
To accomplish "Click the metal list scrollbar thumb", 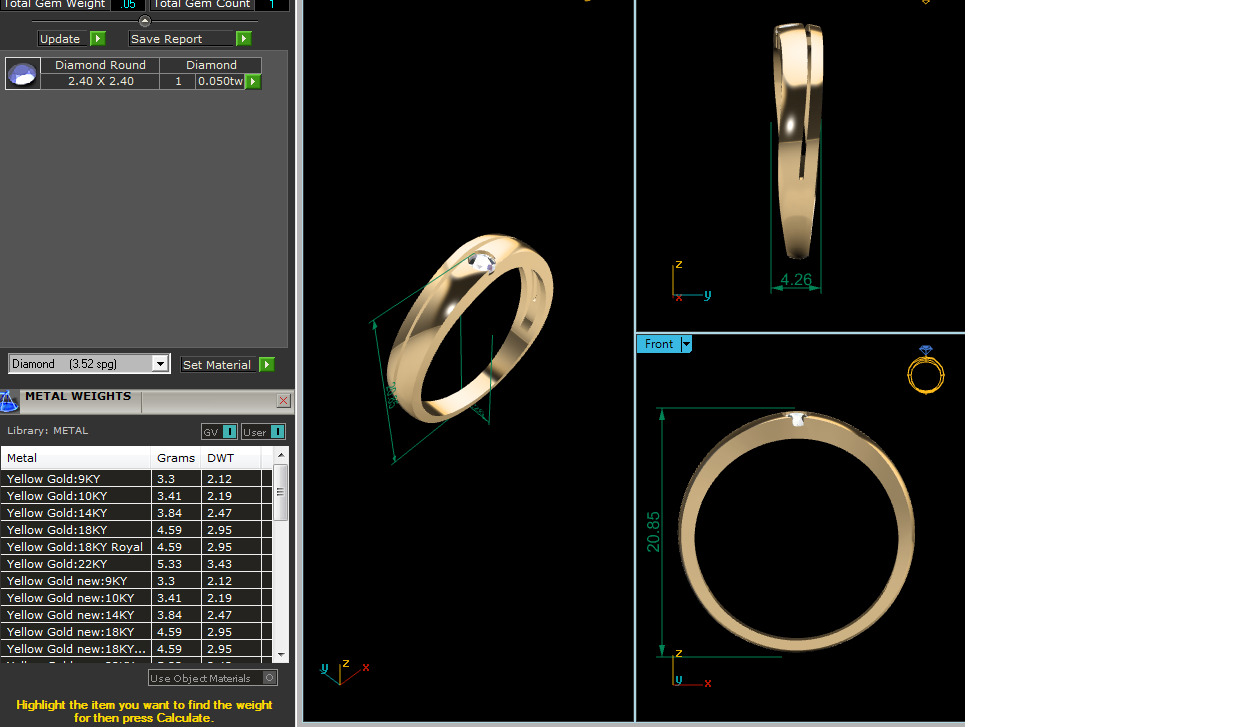I will click(281, 492).
